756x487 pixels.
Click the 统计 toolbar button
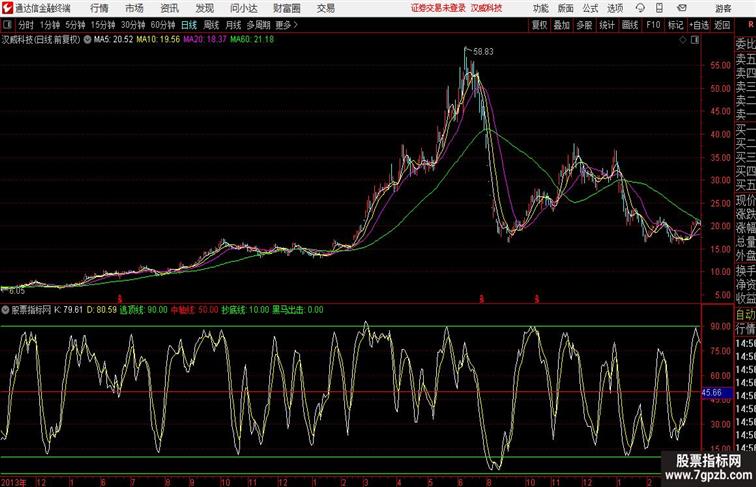tap(607, 25)
